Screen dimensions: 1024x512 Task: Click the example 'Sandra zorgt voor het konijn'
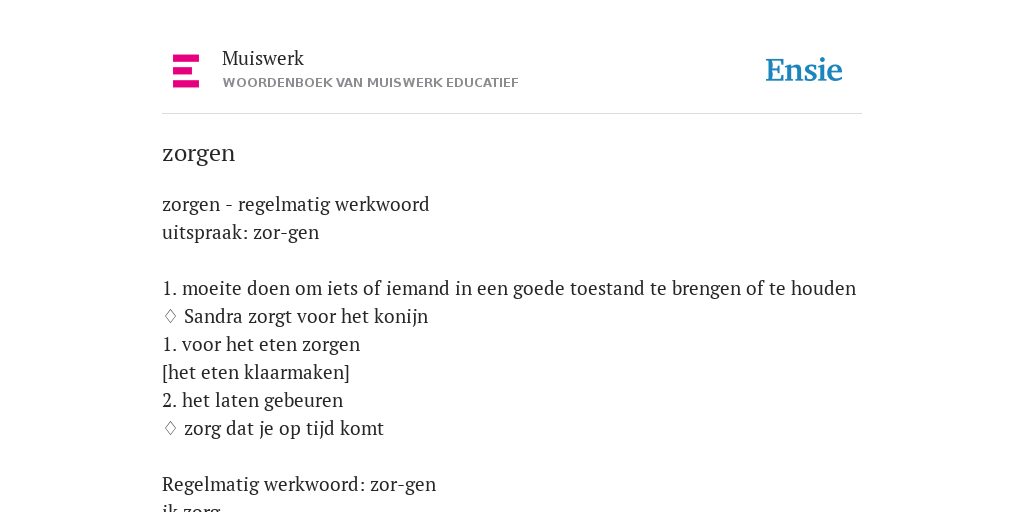(x=306, y=316)
